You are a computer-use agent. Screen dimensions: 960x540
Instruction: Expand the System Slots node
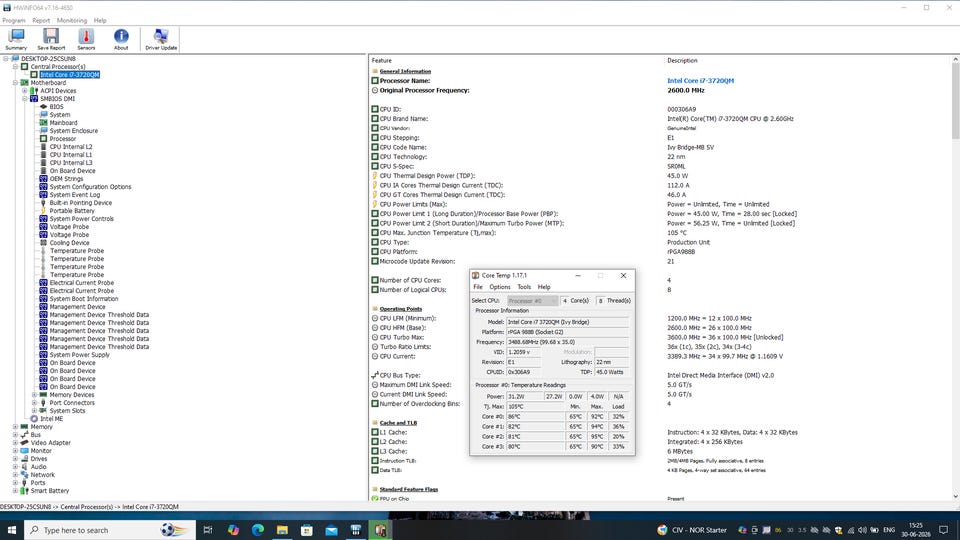coord(35,411)
